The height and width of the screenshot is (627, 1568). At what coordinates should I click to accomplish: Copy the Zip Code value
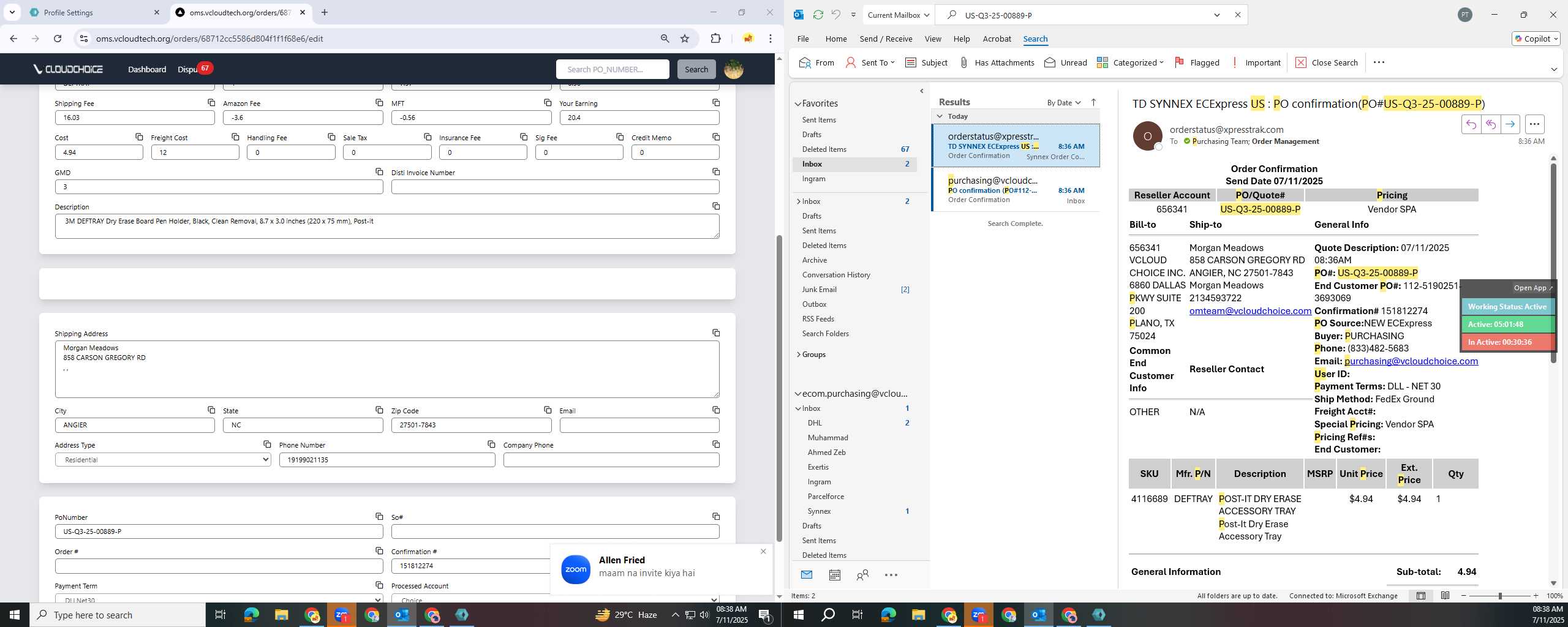click(x=548, y=410)
